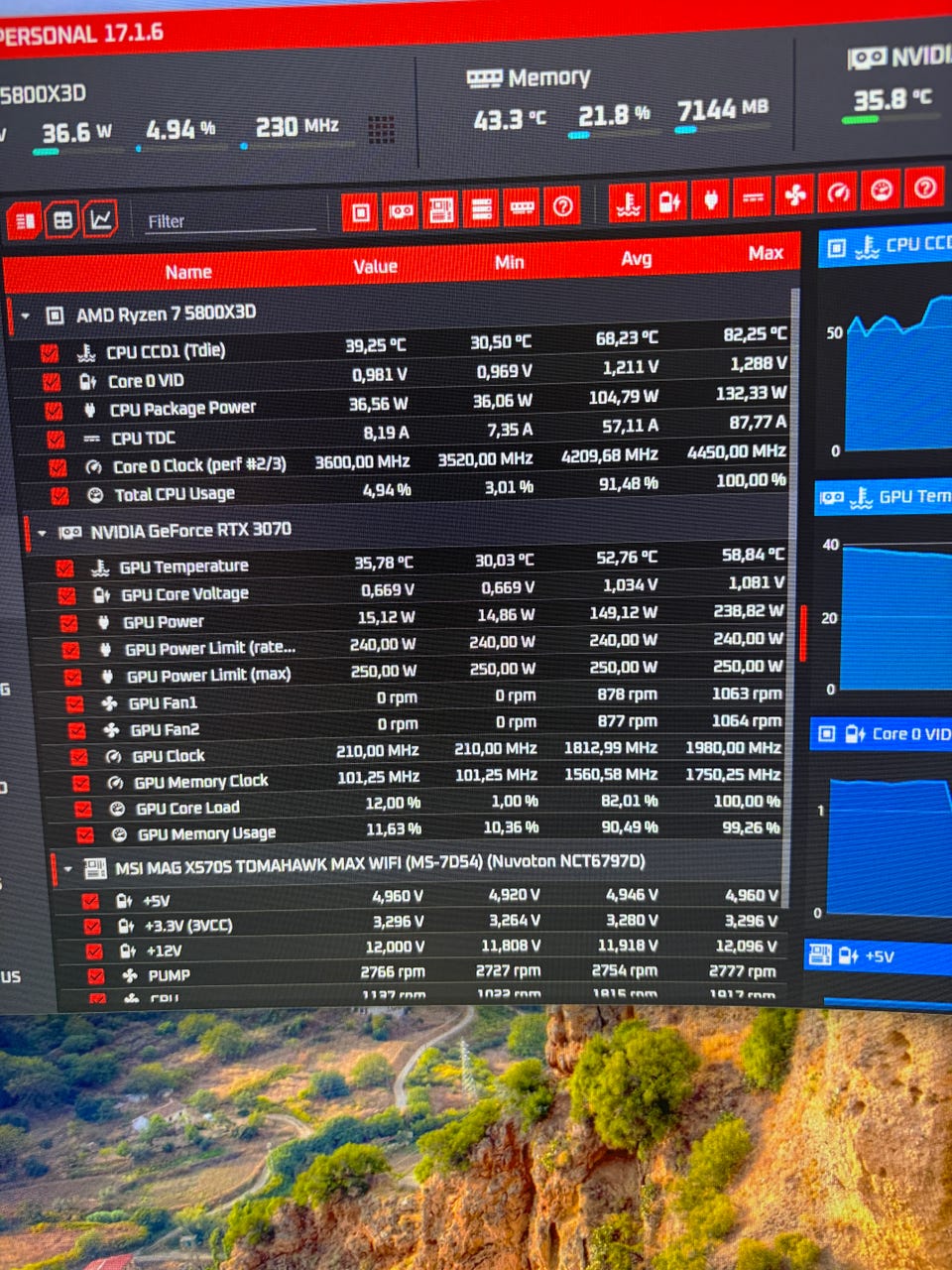Screen dimensions: 952x1270
Task: Sort by the Name column header
Action: tap(188, 271)
